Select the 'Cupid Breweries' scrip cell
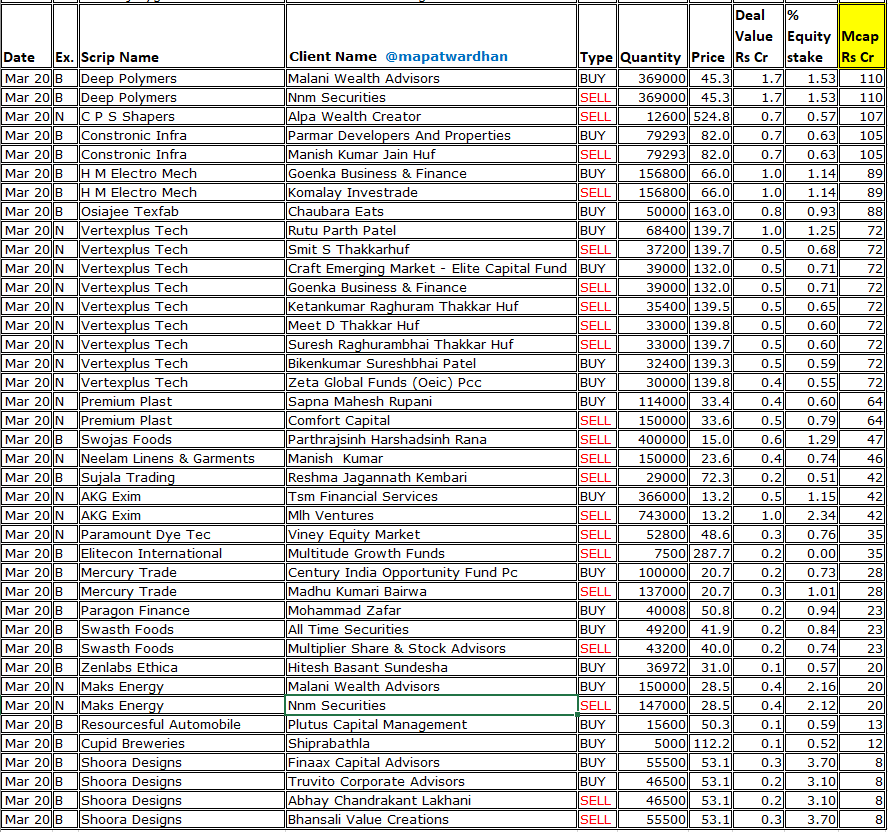Screen dimensions: 888x832 pyautogui.click(x=182, y=743)
